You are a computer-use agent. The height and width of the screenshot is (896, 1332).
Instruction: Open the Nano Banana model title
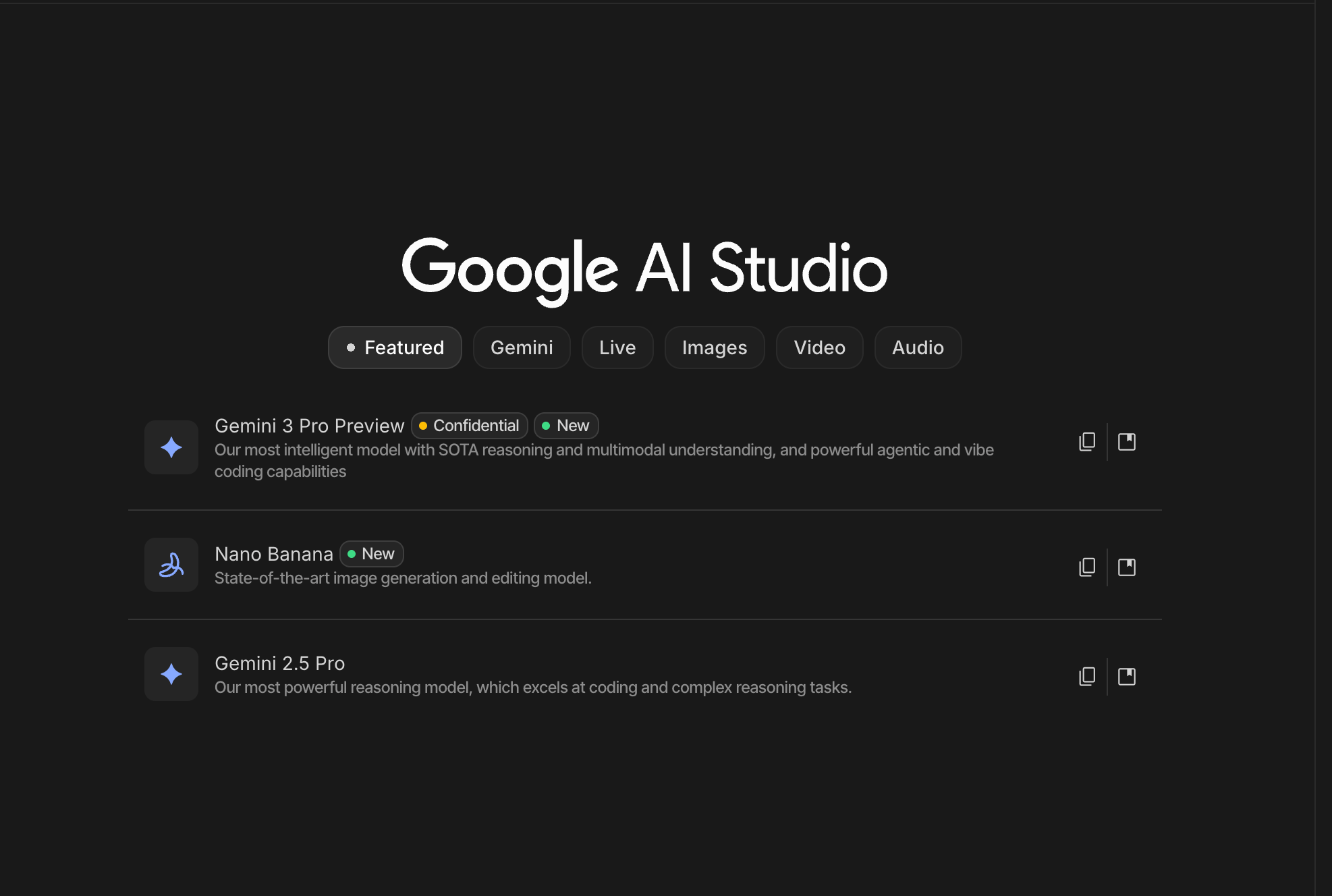coord(273,554)
